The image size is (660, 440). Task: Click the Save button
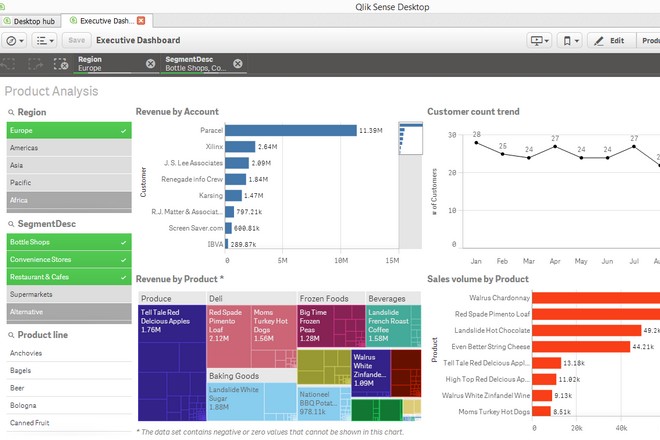[x=75, y=40]
